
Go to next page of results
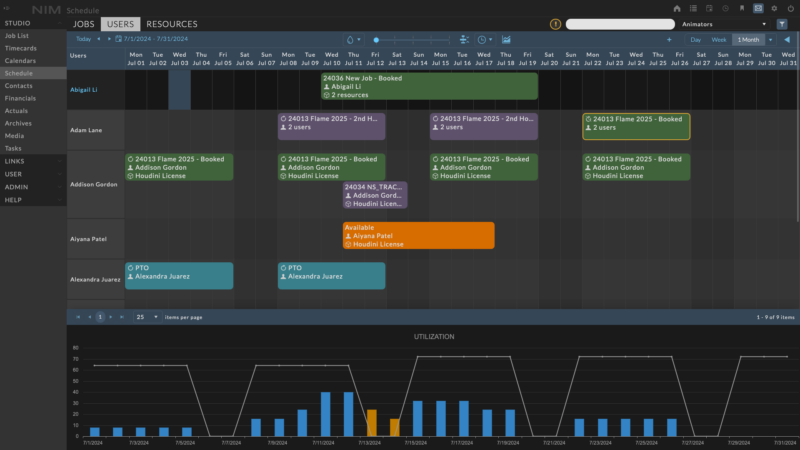(x=111, y=317)
